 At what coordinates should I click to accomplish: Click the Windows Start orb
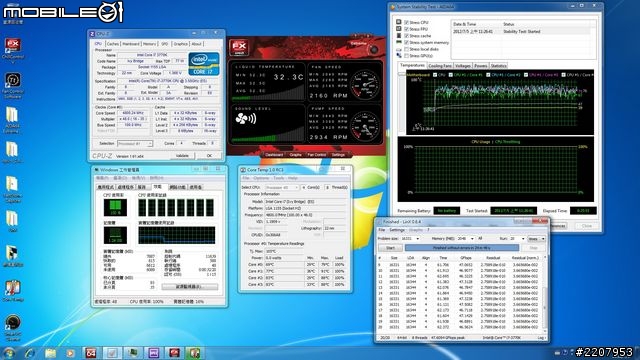[x=8, y=352]
